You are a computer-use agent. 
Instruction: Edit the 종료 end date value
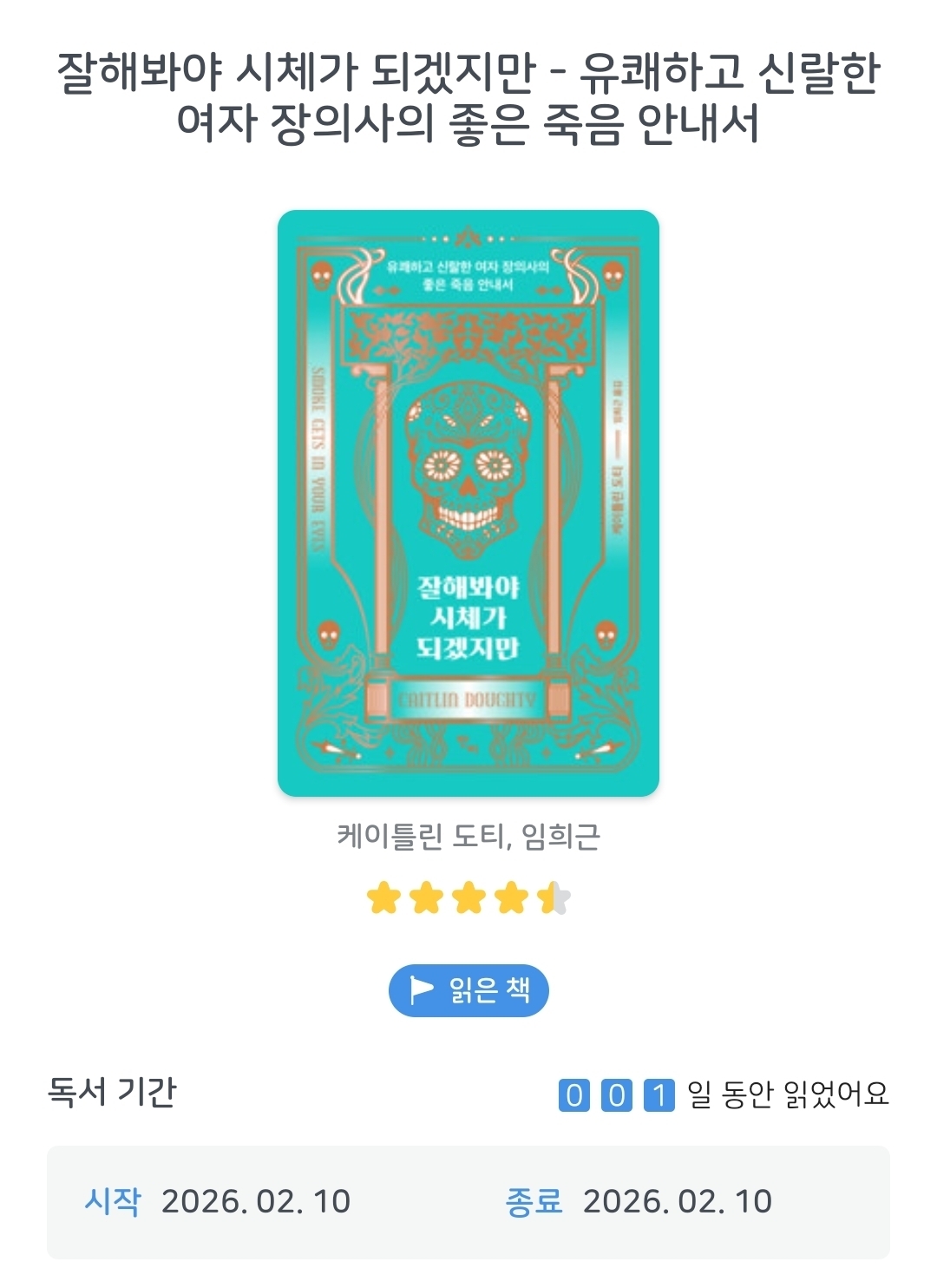pyautogui.click(x=678, y=1202)
